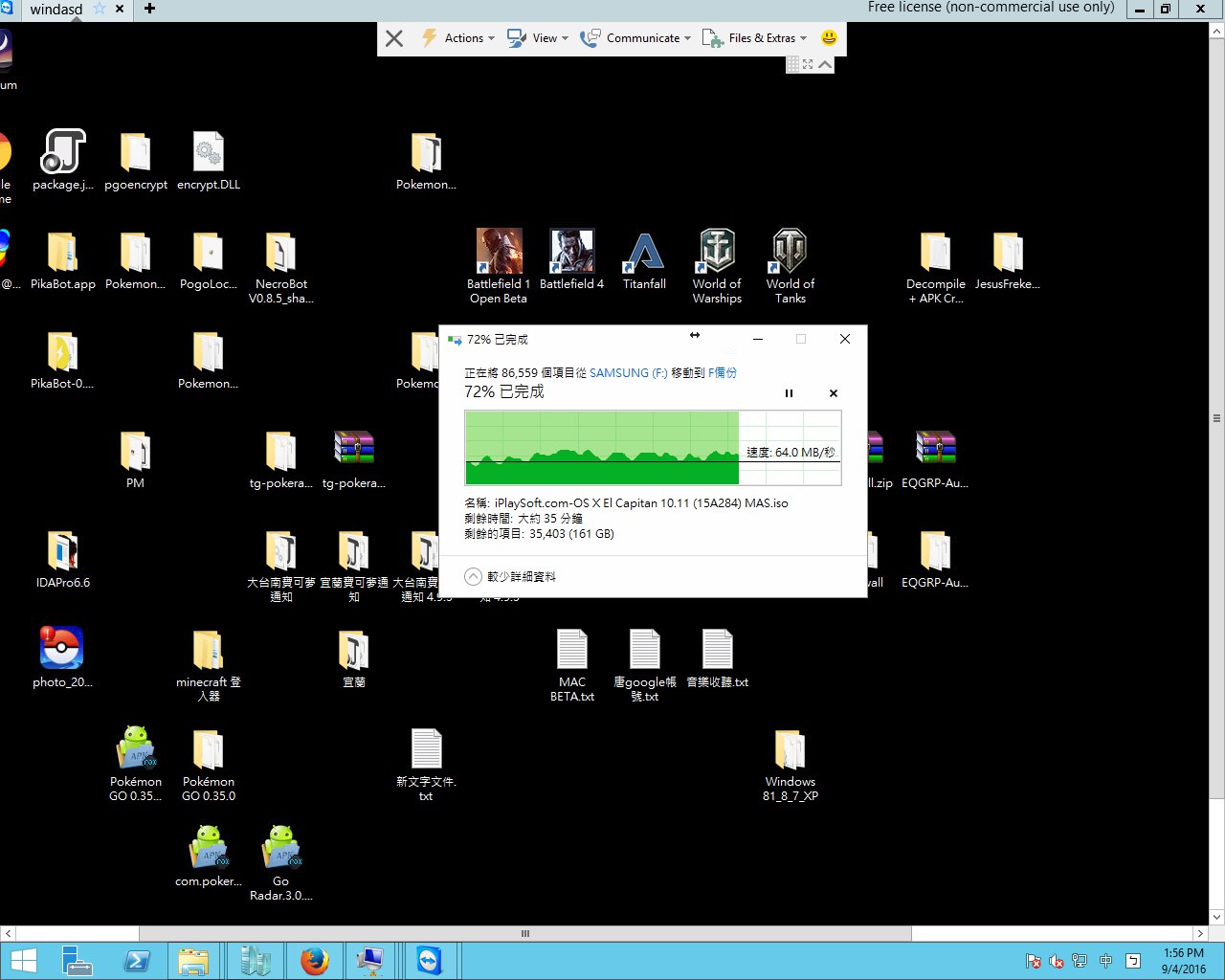The height and width of the screenshot is (980, 1225).
Task: Select the encrypt.DLL file icon
Action: (x=208, y=153)
